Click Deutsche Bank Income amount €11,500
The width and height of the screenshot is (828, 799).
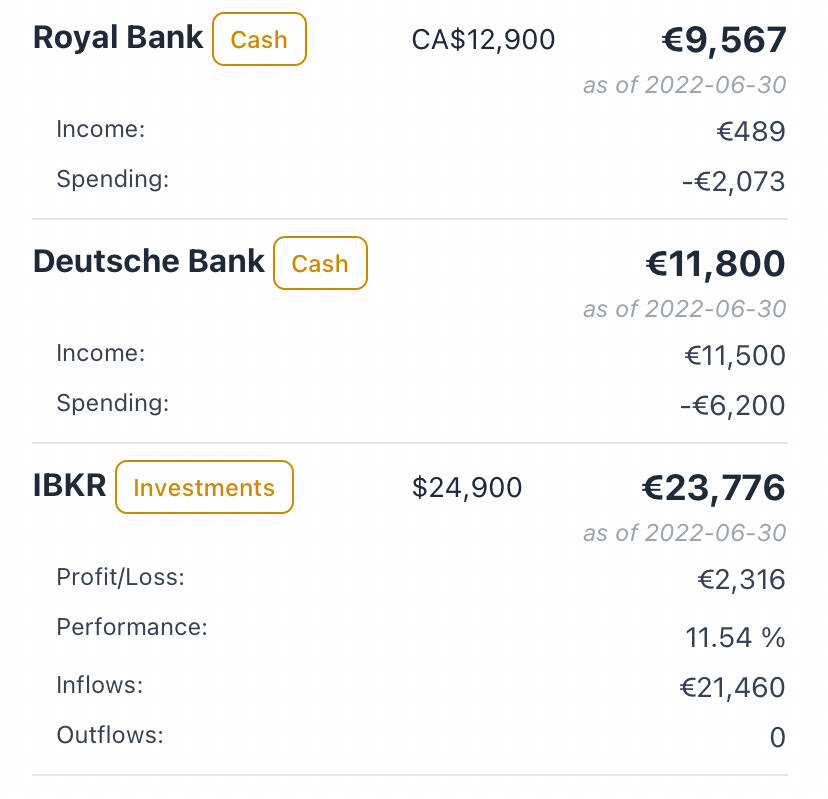734,355
